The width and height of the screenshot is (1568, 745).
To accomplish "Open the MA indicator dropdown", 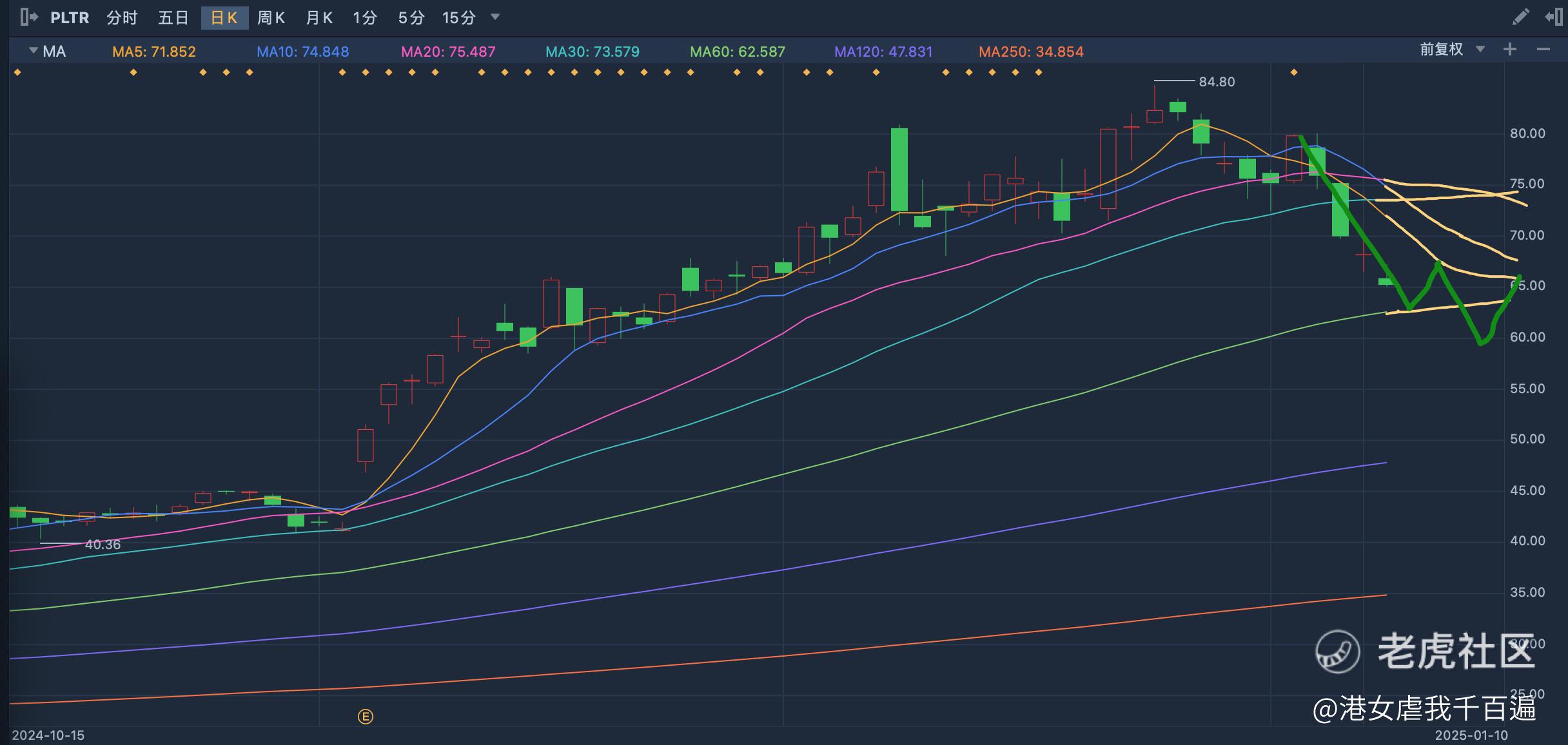I will coord(48,52).
